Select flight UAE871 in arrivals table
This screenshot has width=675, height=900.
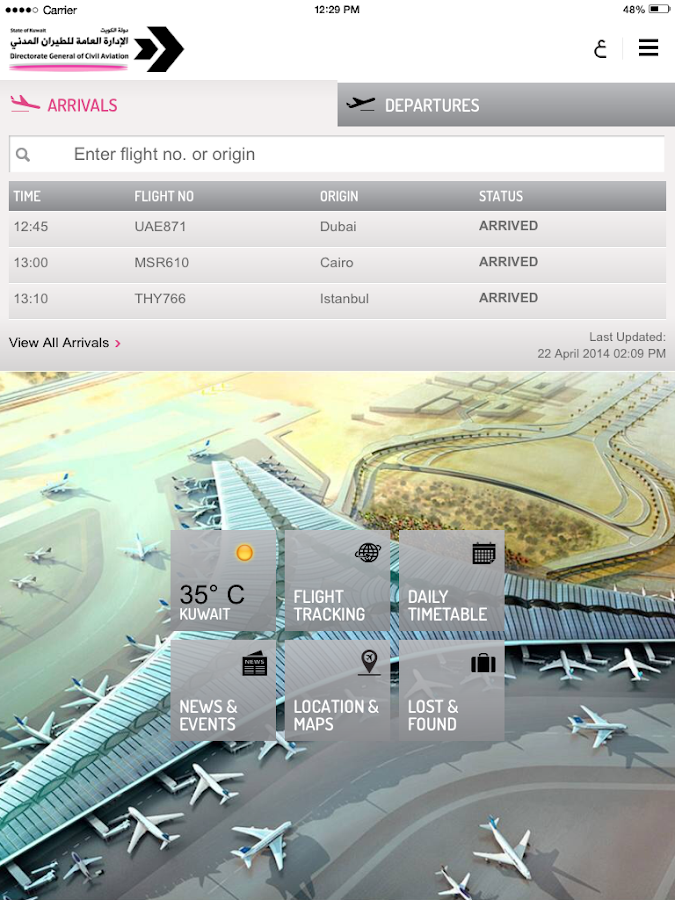[x=160, y=227]
